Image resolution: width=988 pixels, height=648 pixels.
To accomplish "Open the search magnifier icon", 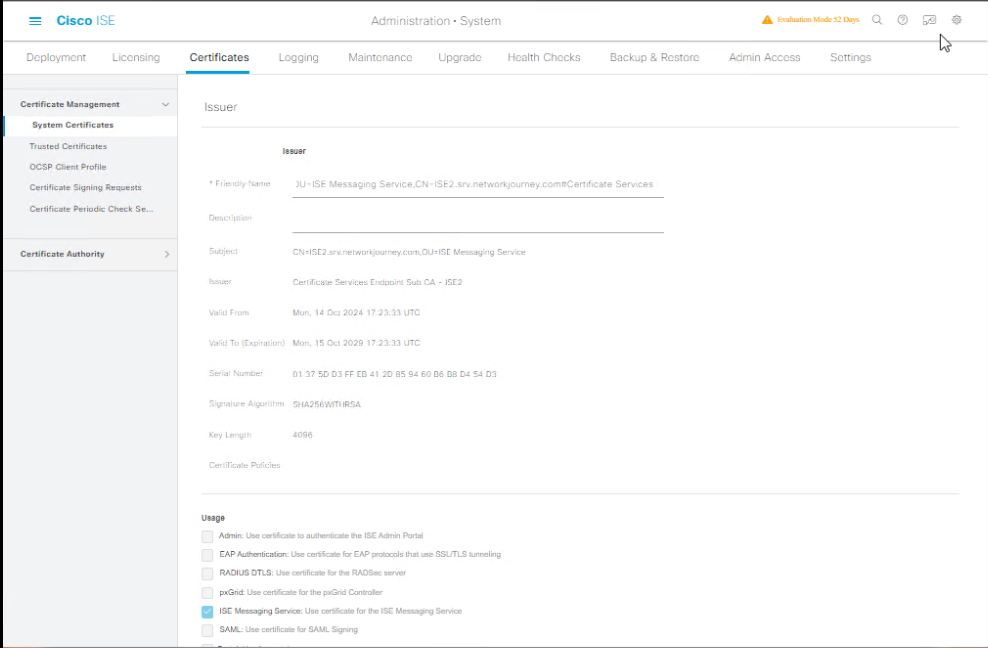I will pyautogui.click(x=877, y=20).
